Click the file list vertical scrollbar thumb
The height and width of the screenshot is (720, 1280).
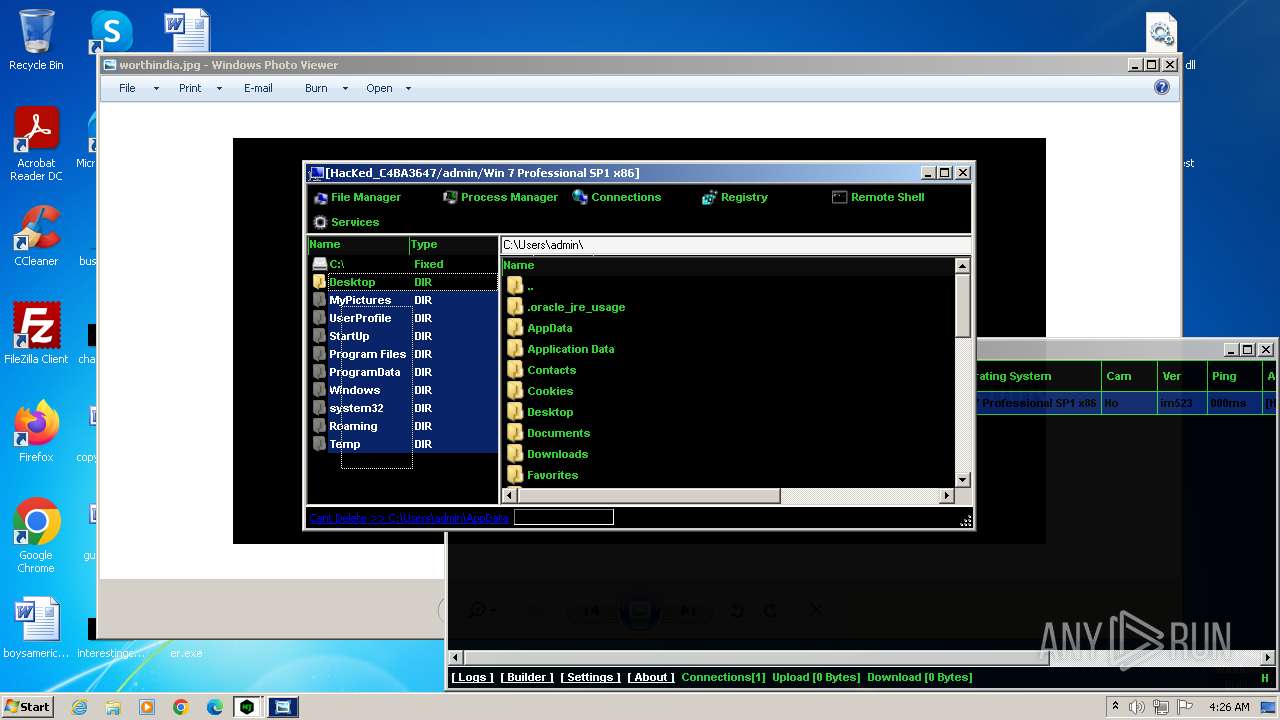(963, 306)
